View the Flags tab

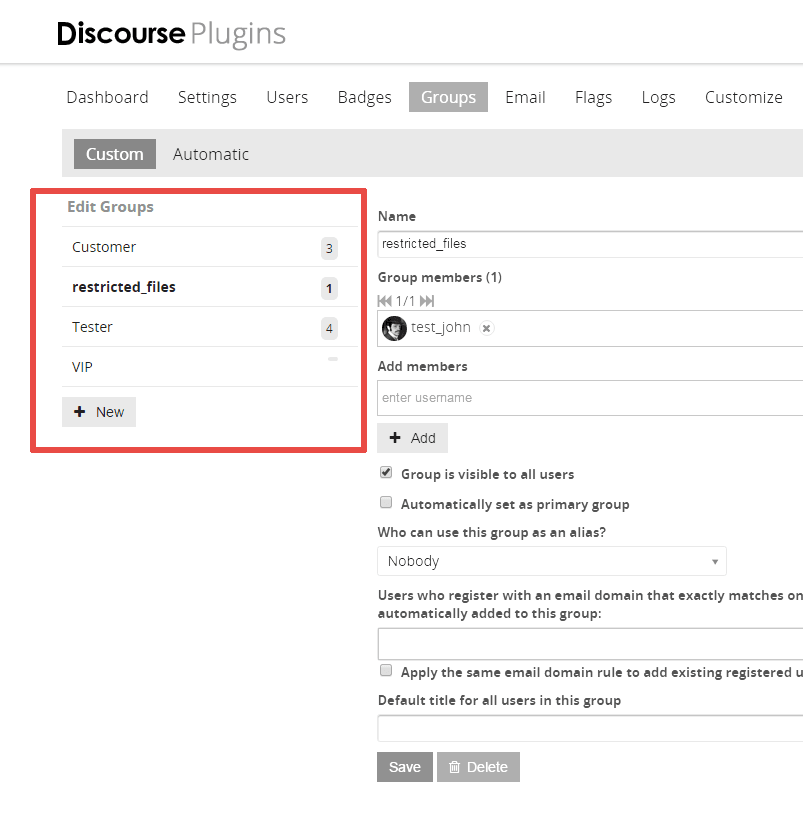pyautogui.click(x=593, y=97)
